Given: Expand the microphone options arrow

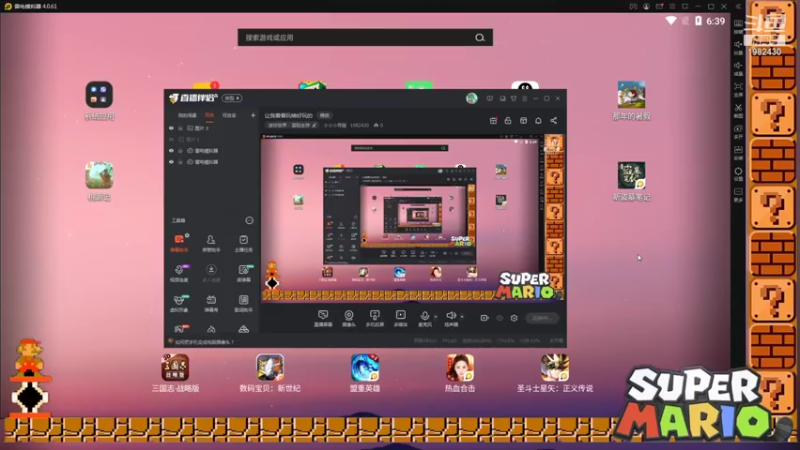Looking at the screenshot, I should coord(436,316).
